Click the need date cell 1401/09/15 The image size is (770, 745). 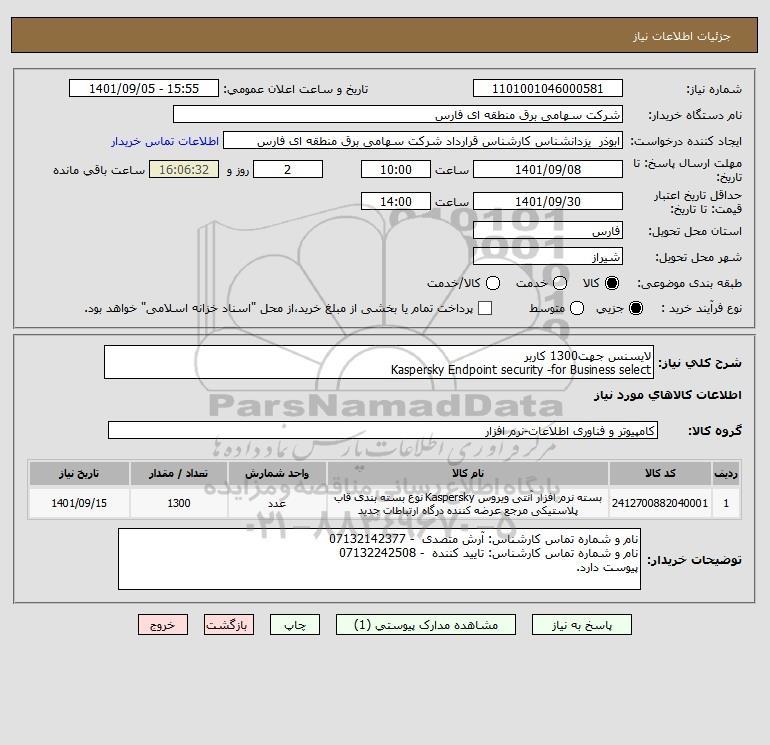79,503
